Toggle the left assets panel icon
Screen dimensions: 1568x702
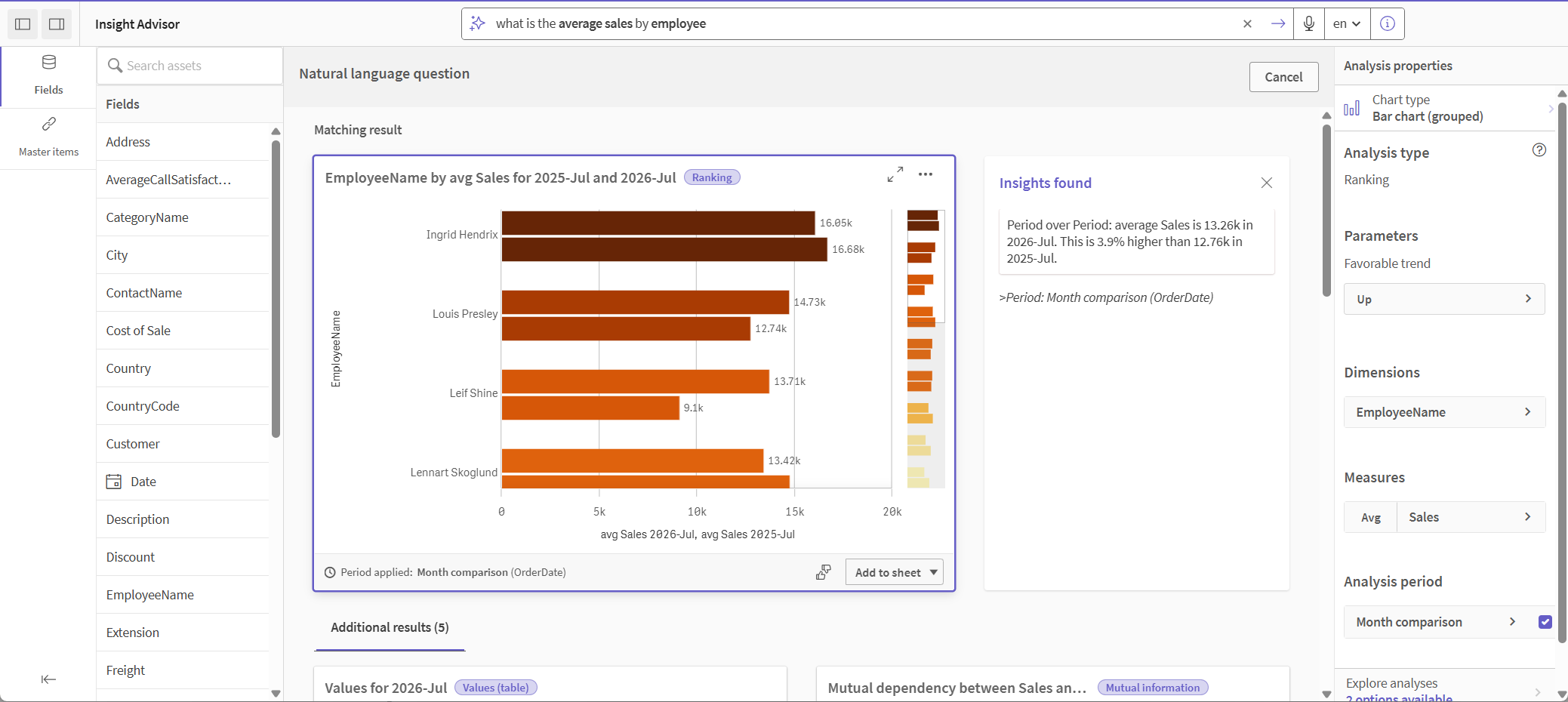pyautogui.click(x=23, y=24)
